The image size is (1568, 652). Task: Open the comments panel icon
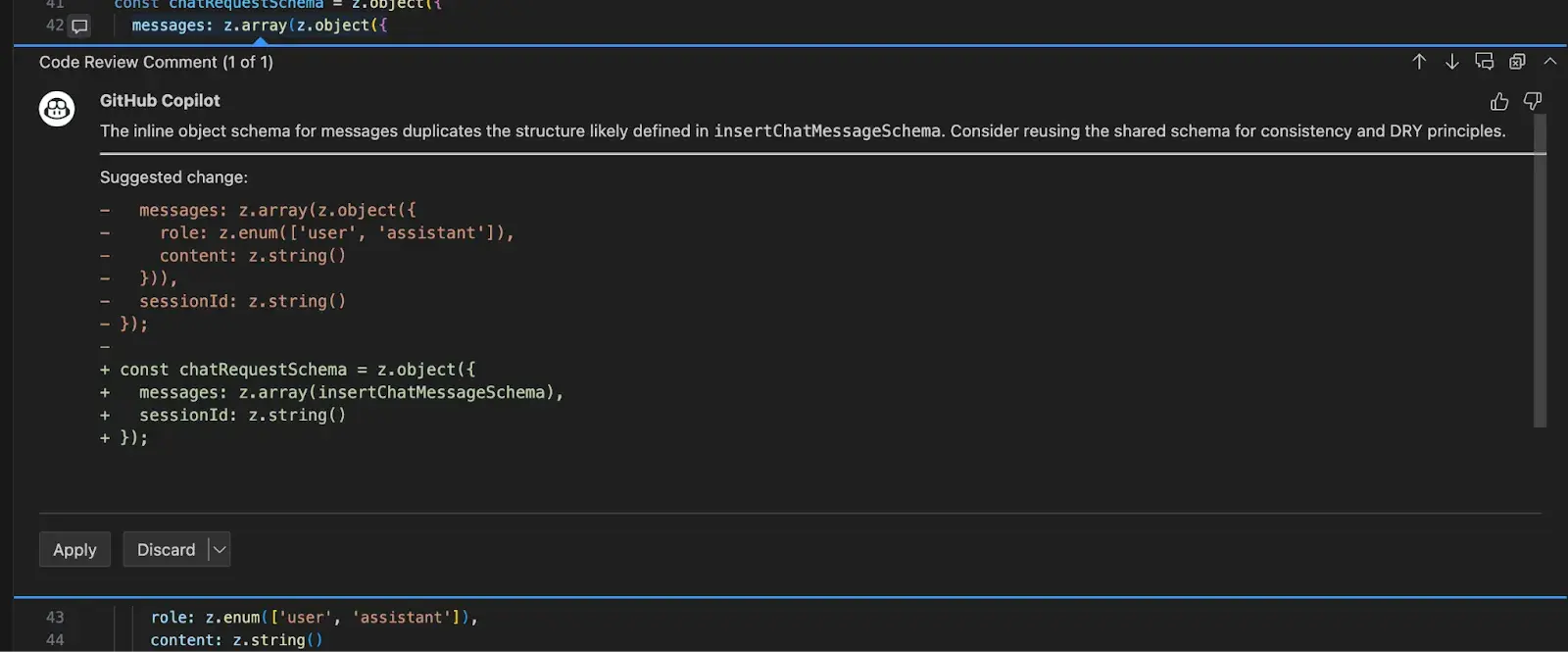(1484, 62)
